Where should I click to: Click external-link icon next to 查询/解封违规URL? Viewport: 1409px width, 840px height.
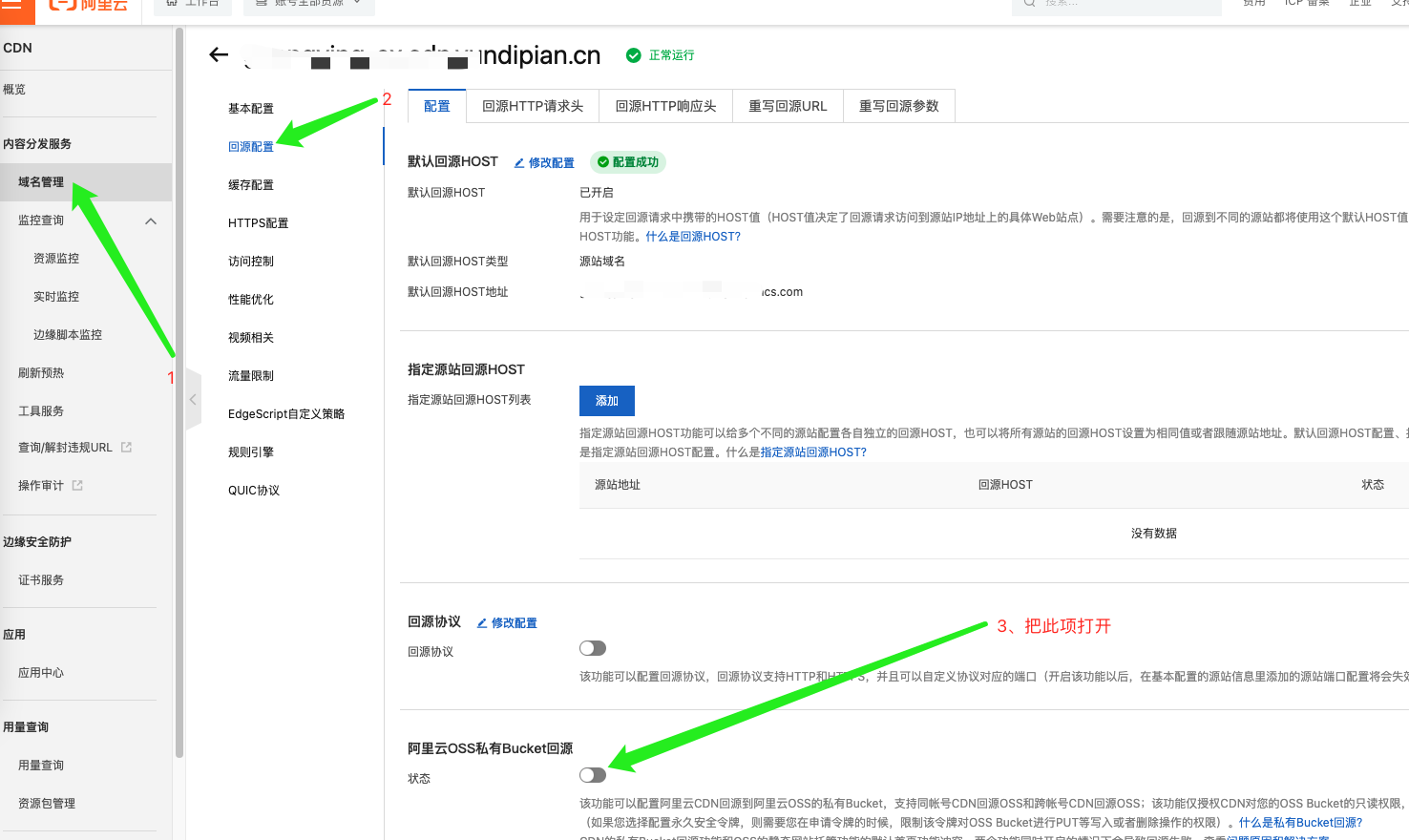tap(126, 447)
